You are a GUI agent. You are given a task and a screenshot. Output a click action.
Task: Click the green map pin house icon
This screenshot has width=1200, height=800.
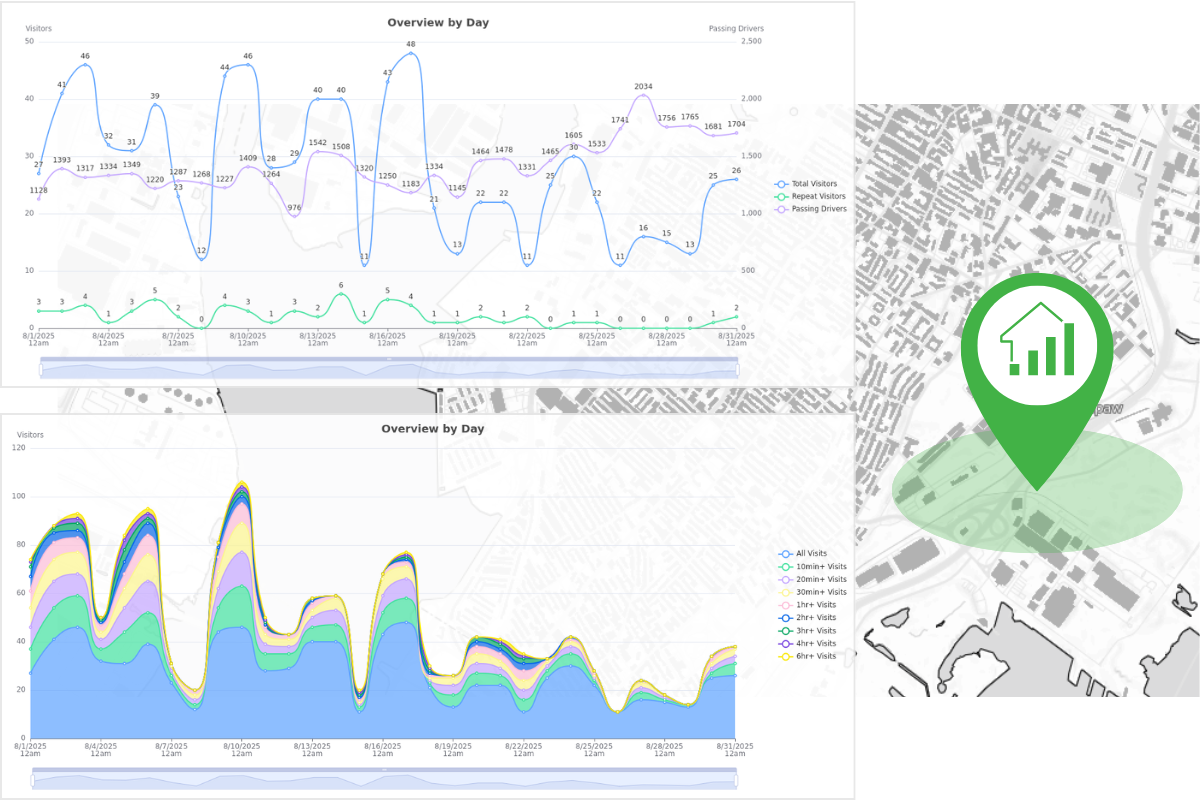[x=1037, y=341]
